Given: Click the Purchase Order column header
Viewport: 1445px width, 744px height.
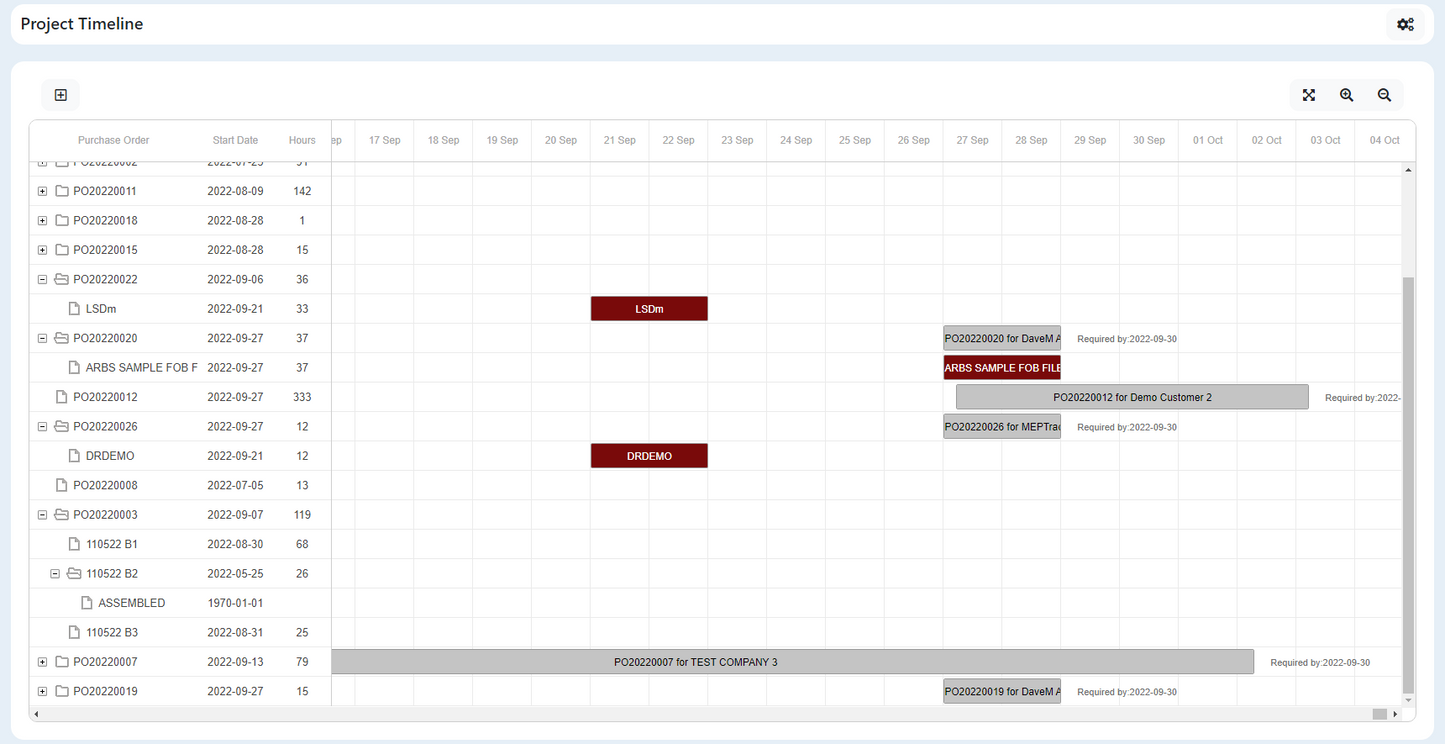Looking at the screenshot, I should pyautogui.click(x=113, y=140).
